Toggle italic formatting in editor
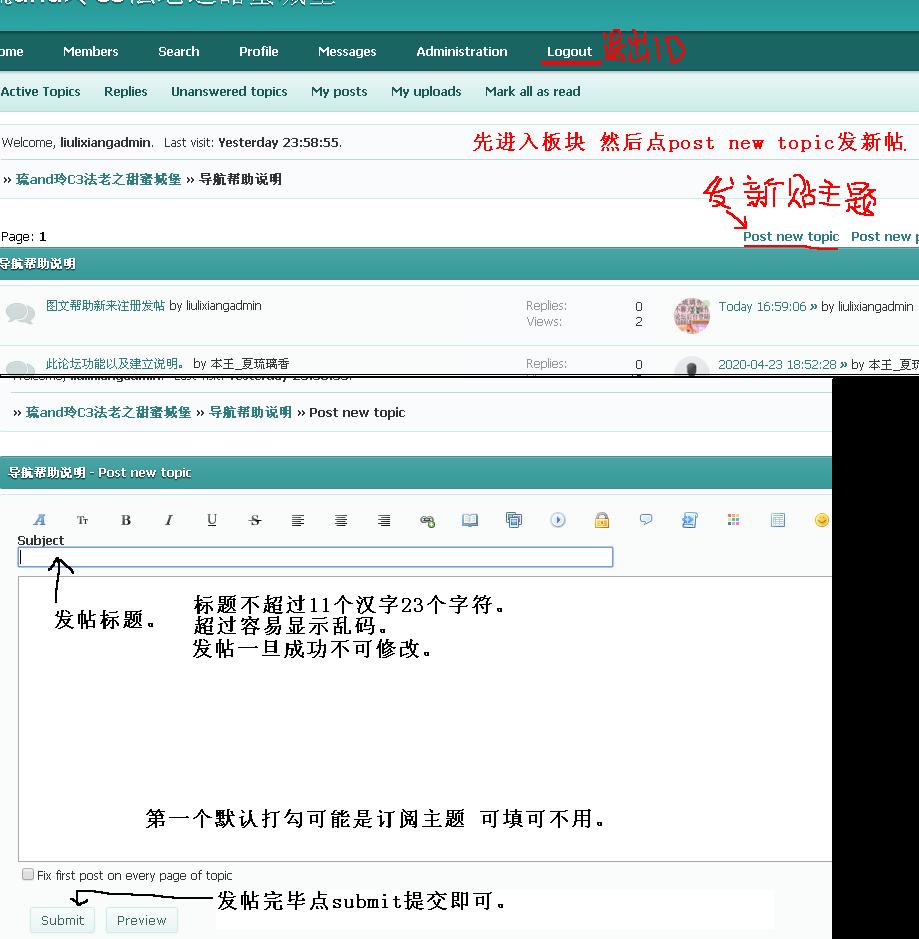 click(169, 520)
